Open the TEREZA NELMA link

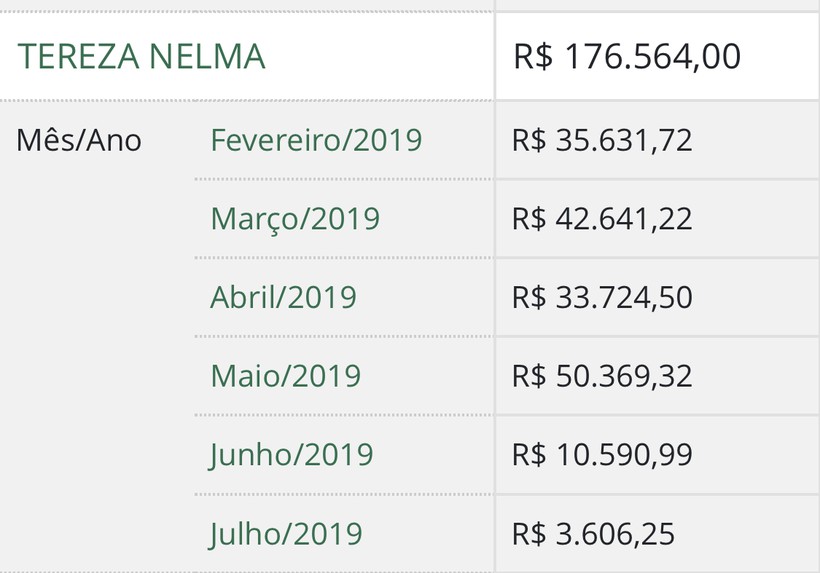click(141, 56)
